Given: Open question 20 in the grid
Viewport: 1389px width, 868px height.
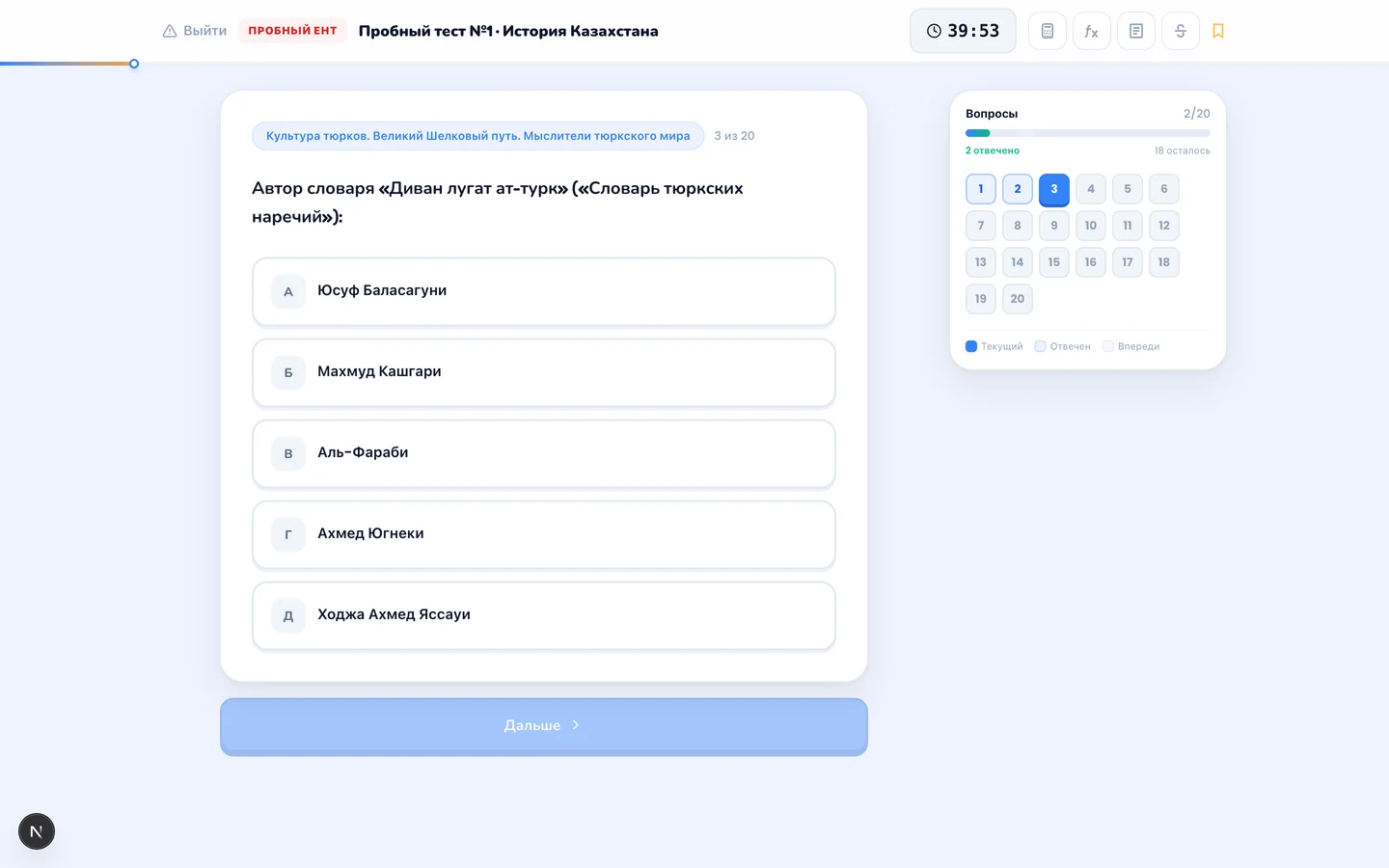Looking at the screenshot, I should pos(1018,299).
